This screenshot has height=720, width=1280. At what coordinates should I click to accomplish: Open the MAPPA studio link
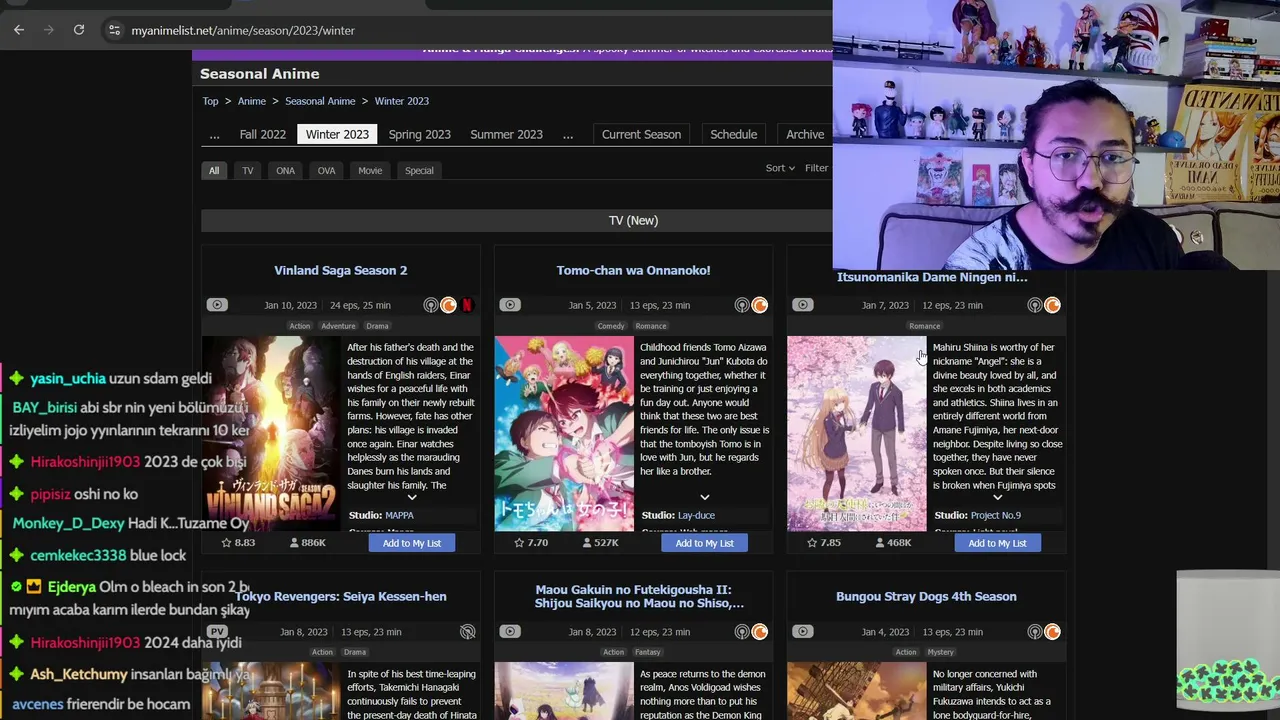399,515
